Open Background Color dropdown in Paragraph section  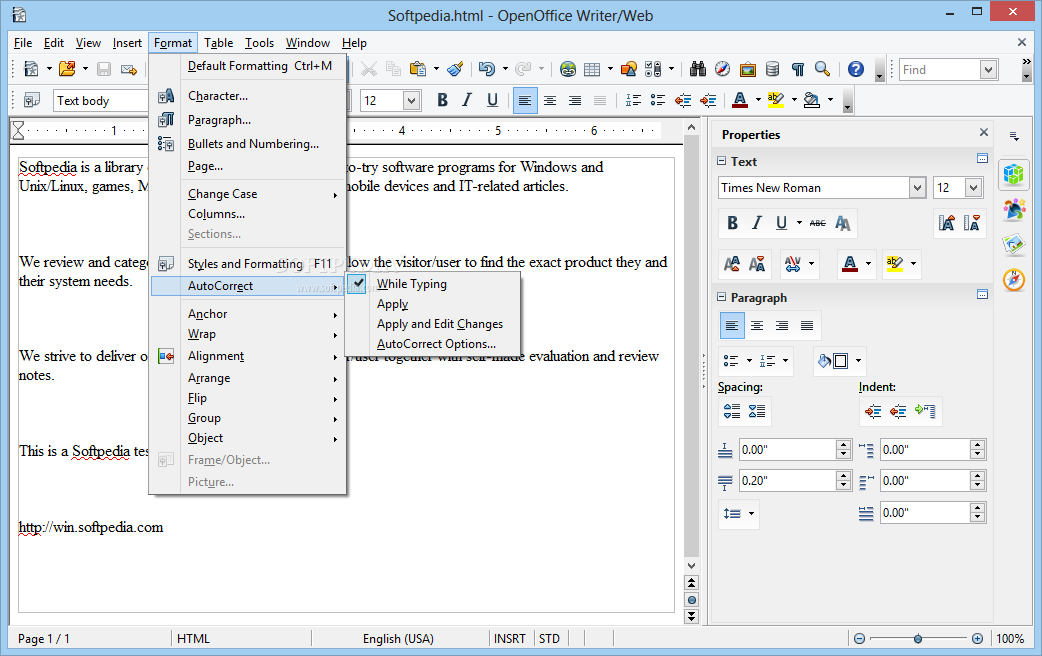[x=858, y=361]
